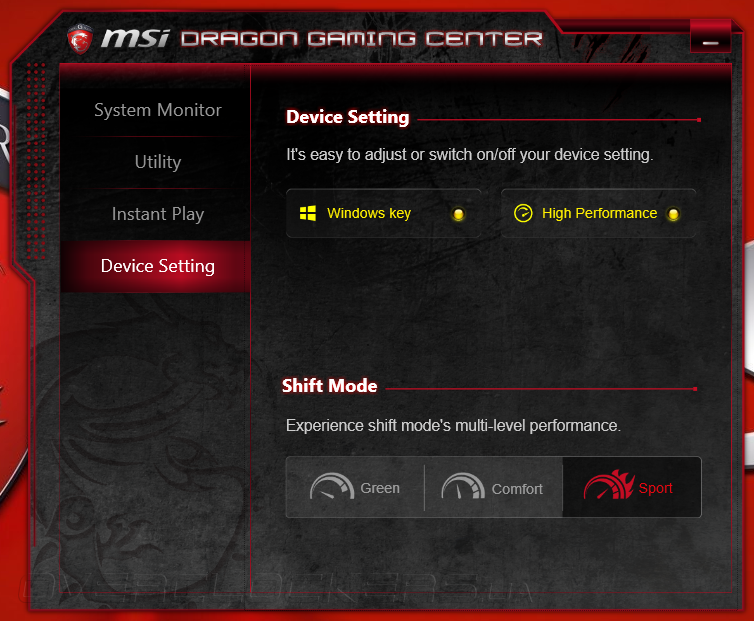Click the MSI dragon shield logo

coord(79,39)
